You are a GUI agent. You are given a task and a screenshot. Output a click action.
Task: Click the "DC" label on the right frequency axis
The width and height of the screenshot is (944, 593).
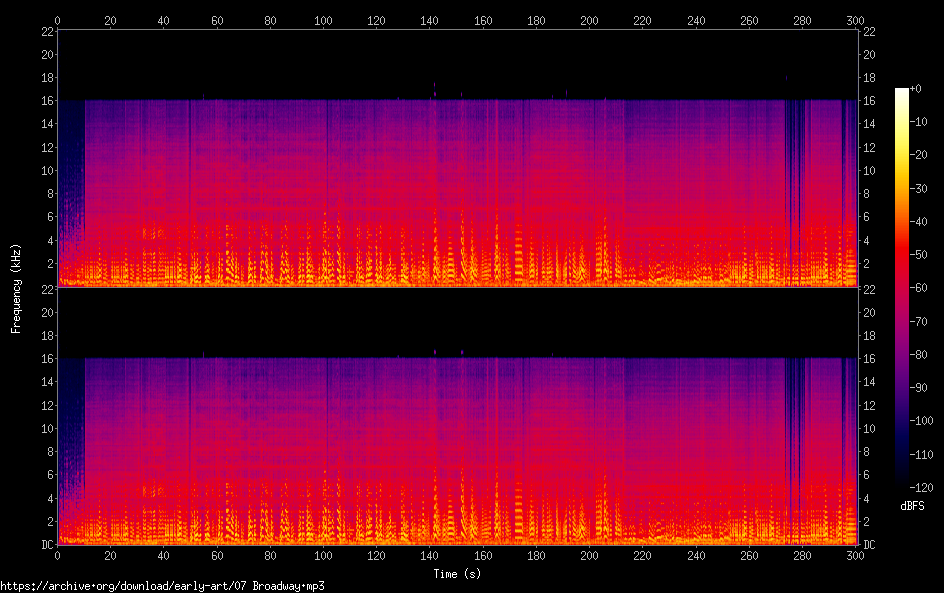pos(869,545)
